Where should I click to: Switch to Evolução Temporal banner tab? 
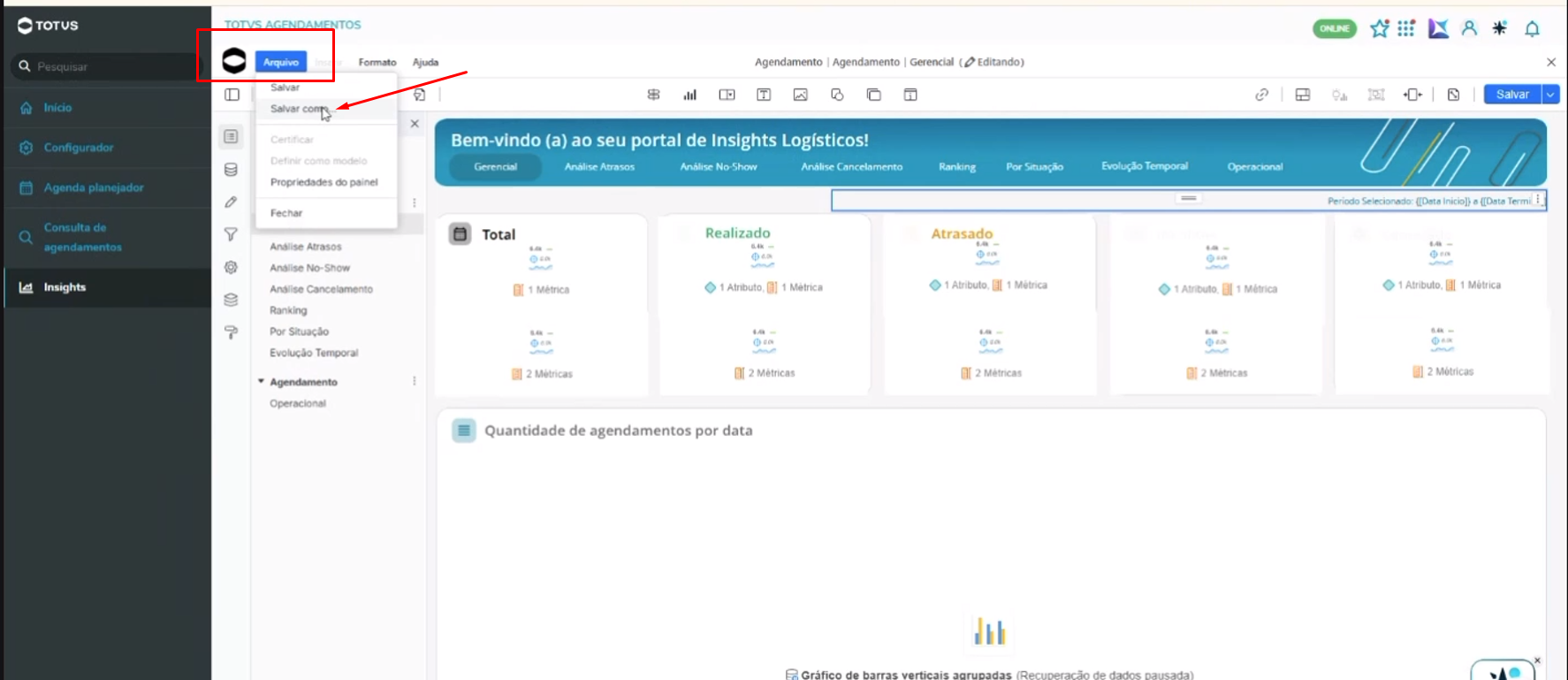(x=1145, y=166)
